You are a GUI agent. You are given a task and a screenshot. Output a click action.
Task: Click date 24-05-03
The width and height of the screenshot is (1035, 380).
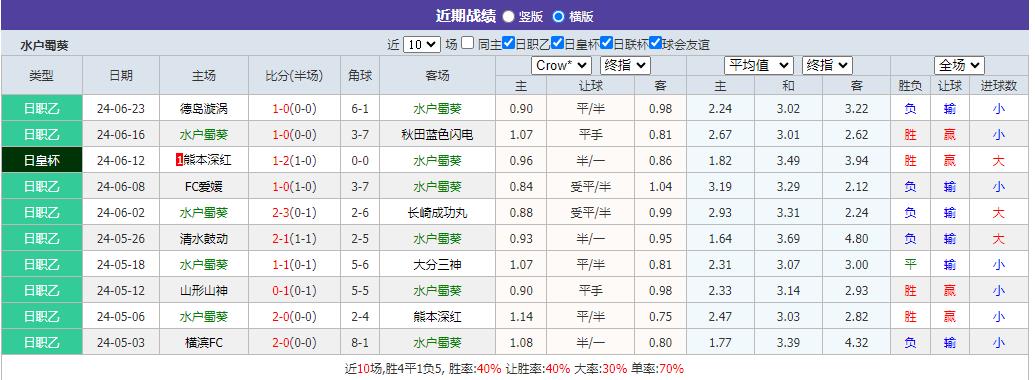(121, 343)
